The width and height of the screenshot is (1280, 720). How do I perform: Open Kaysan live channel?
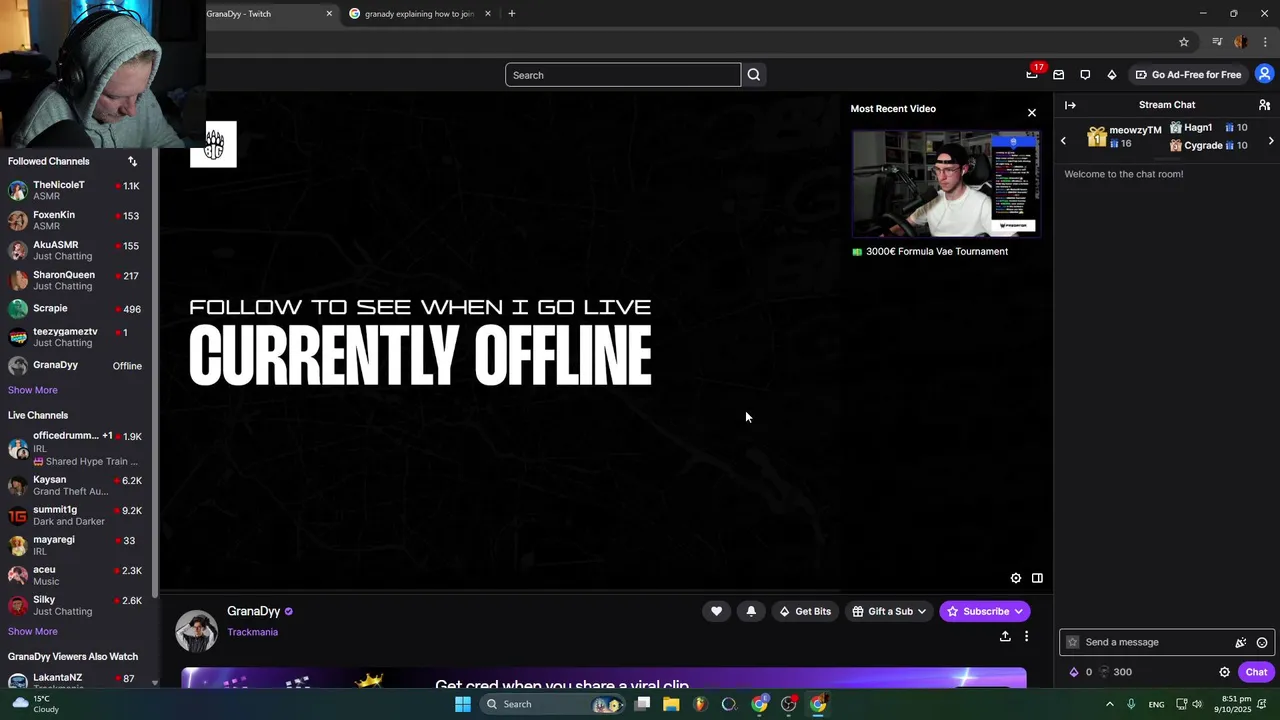(x=76, y=485)
